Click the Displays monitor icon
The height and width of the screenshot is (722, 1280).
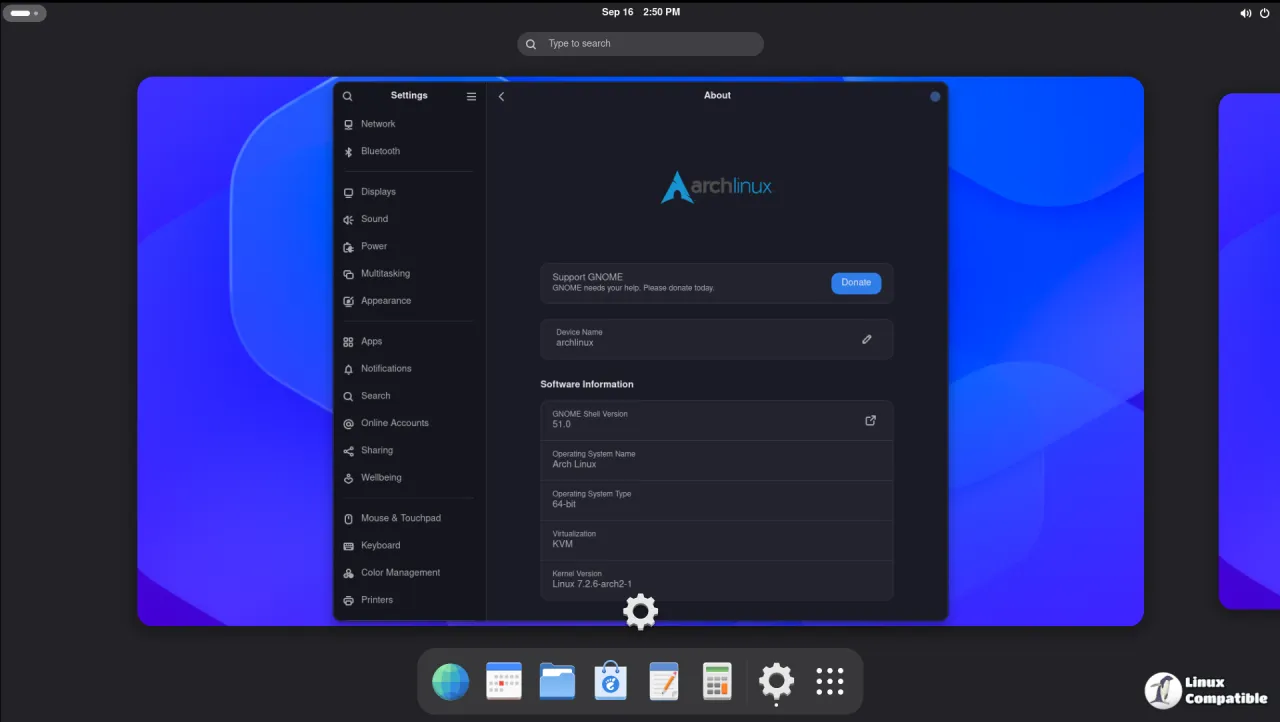[348, 192]
